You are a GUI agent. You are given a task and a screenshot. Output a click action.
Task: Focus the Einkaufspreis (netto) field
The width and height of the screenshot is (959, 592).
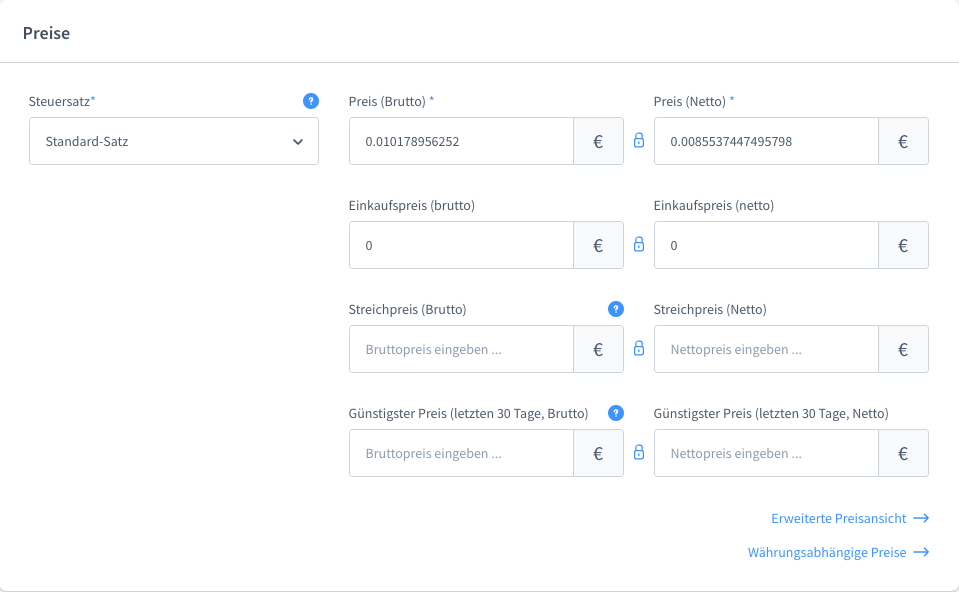tap(765, 245)
